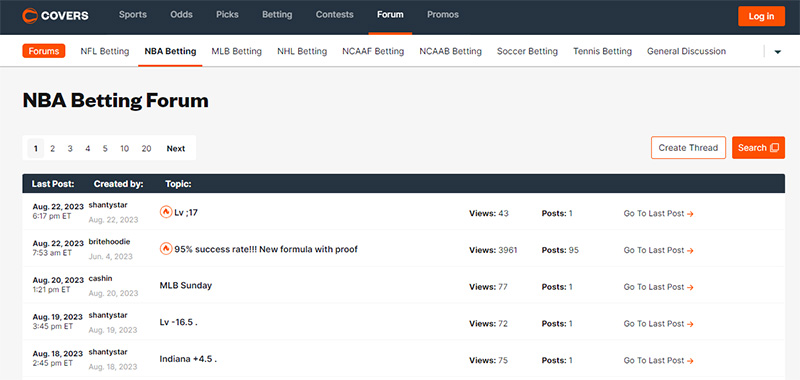Screen dimensions: 800x380
Task: Click the Next page link
Action: 176,148
